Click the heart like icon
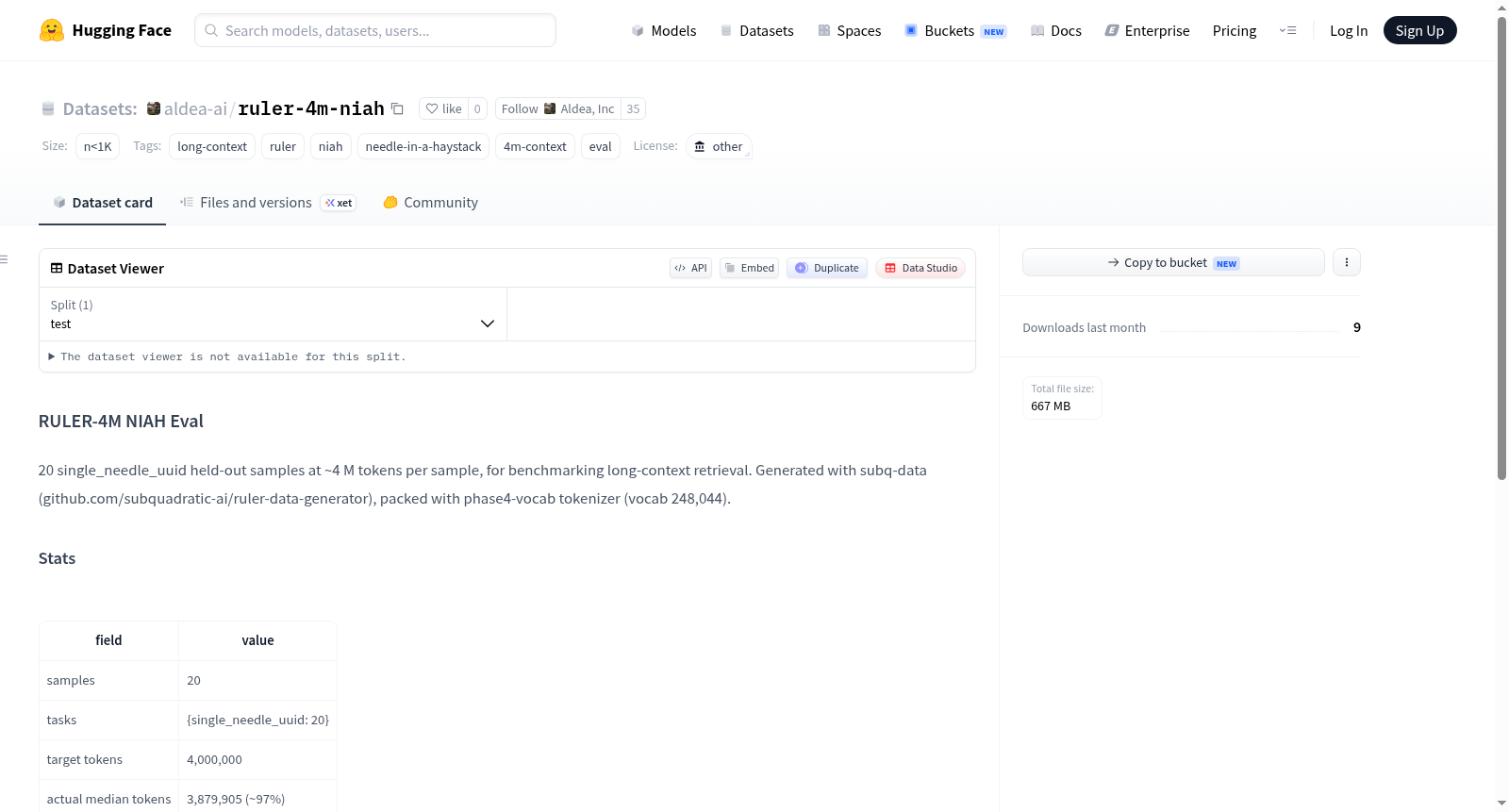The image size is (1509, 812). pyautogui.click(x=432, y=108)
